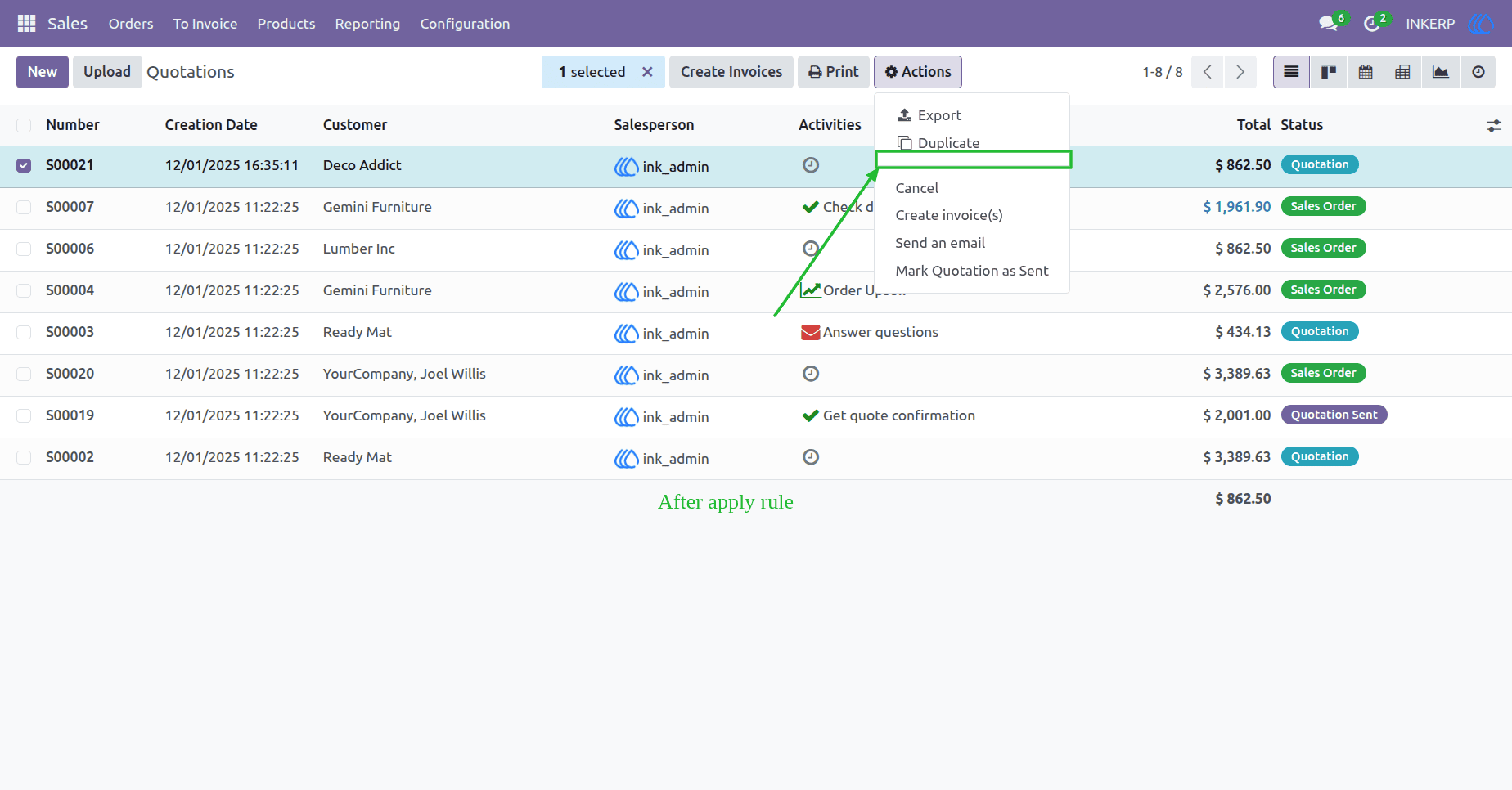Screen dimensions: 1512x790
Task: Switch to Kanban view
Action: [x=1329, y=72]
